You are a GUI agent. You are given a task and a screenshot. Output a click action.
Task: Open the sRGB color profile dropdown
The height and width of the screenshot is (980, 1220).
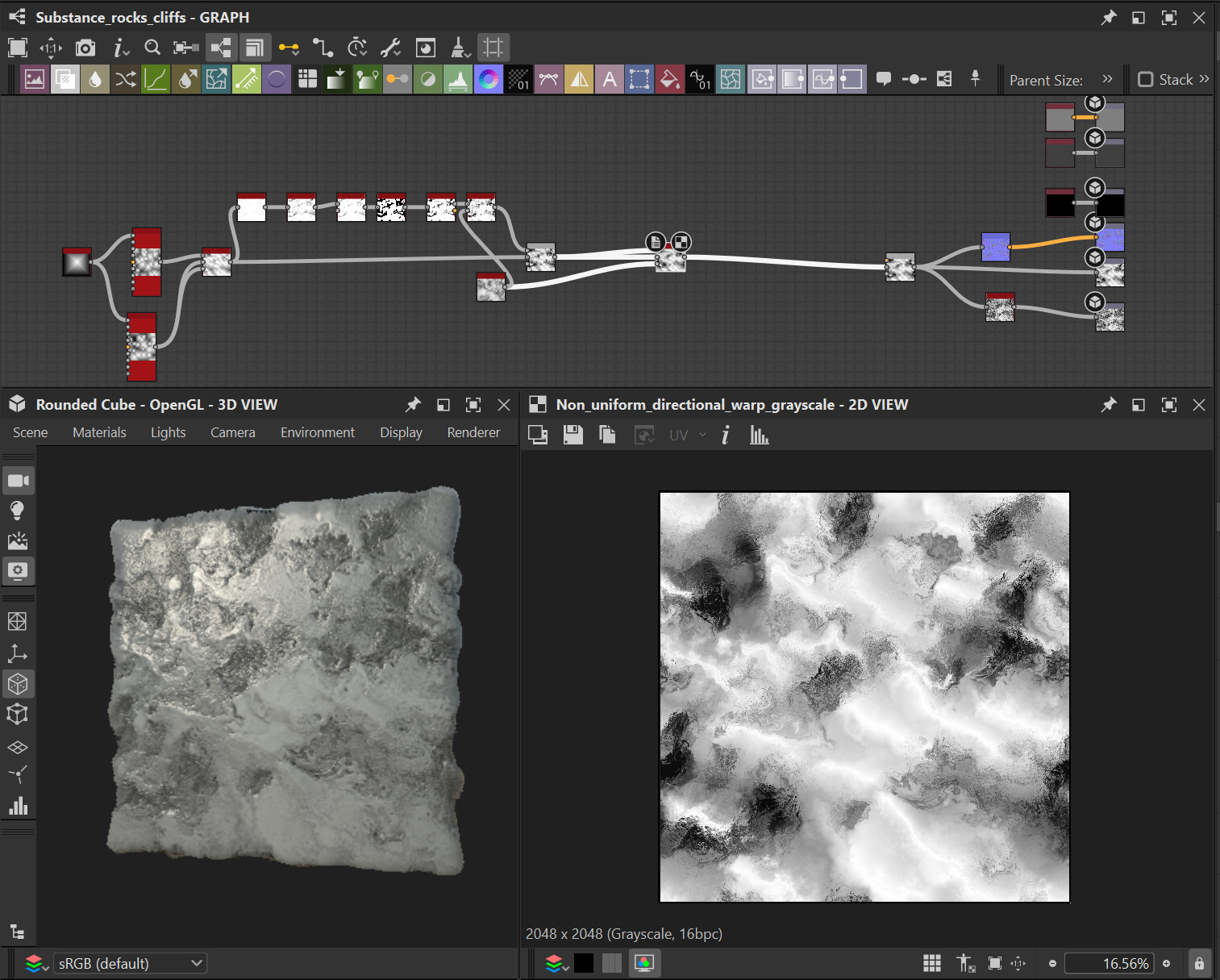pos(129,962)
